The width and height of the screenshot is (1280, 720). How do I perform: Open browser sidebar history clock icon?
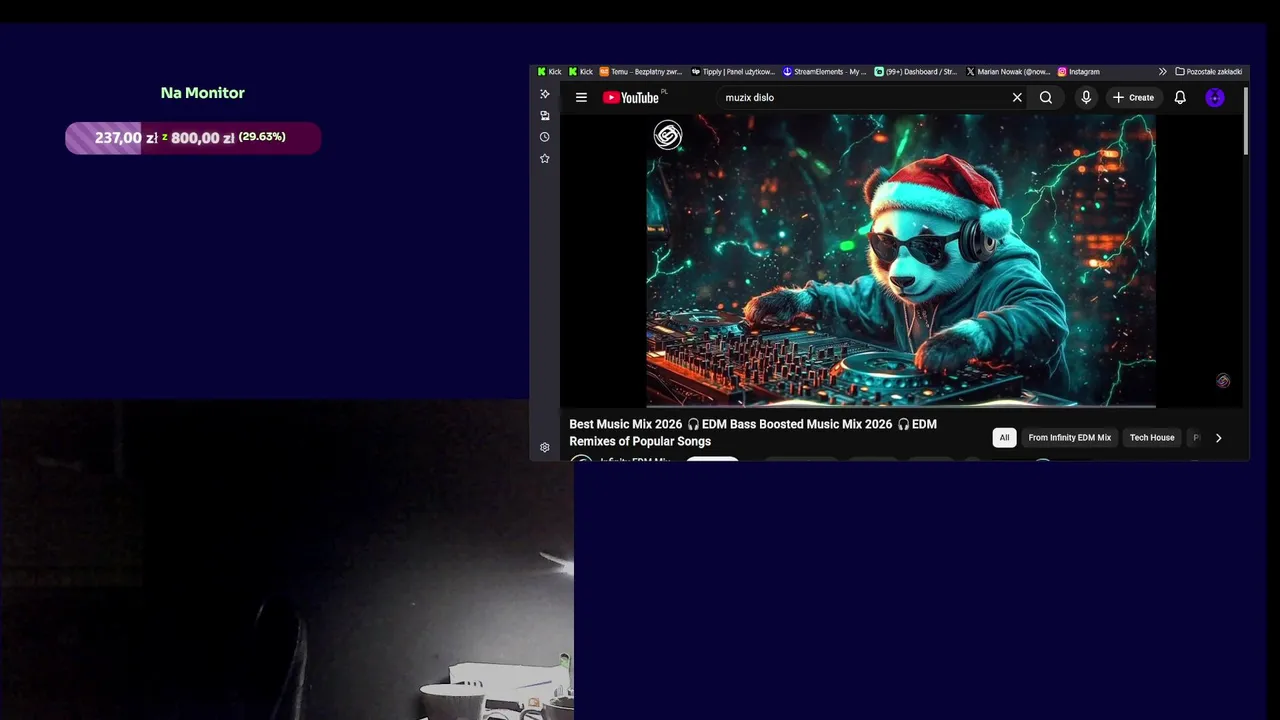(x=545, y=137)
